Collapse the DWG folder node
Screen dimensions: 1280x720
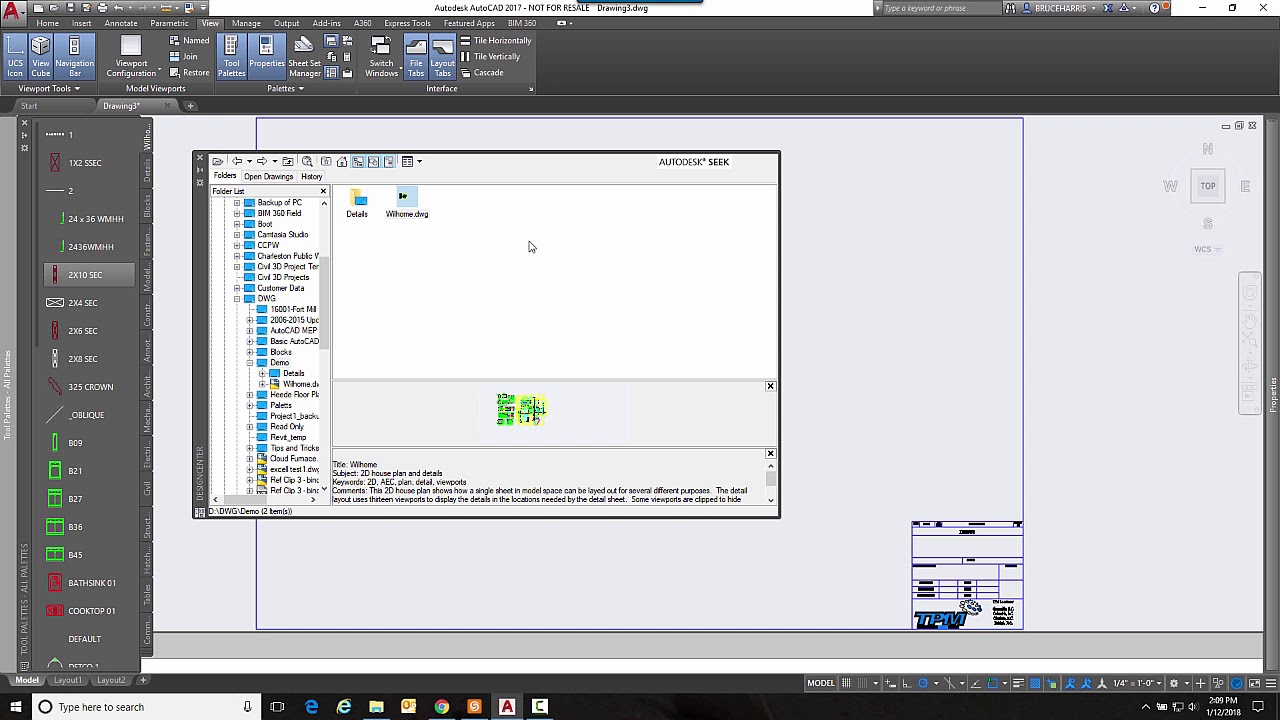[237, 299]
